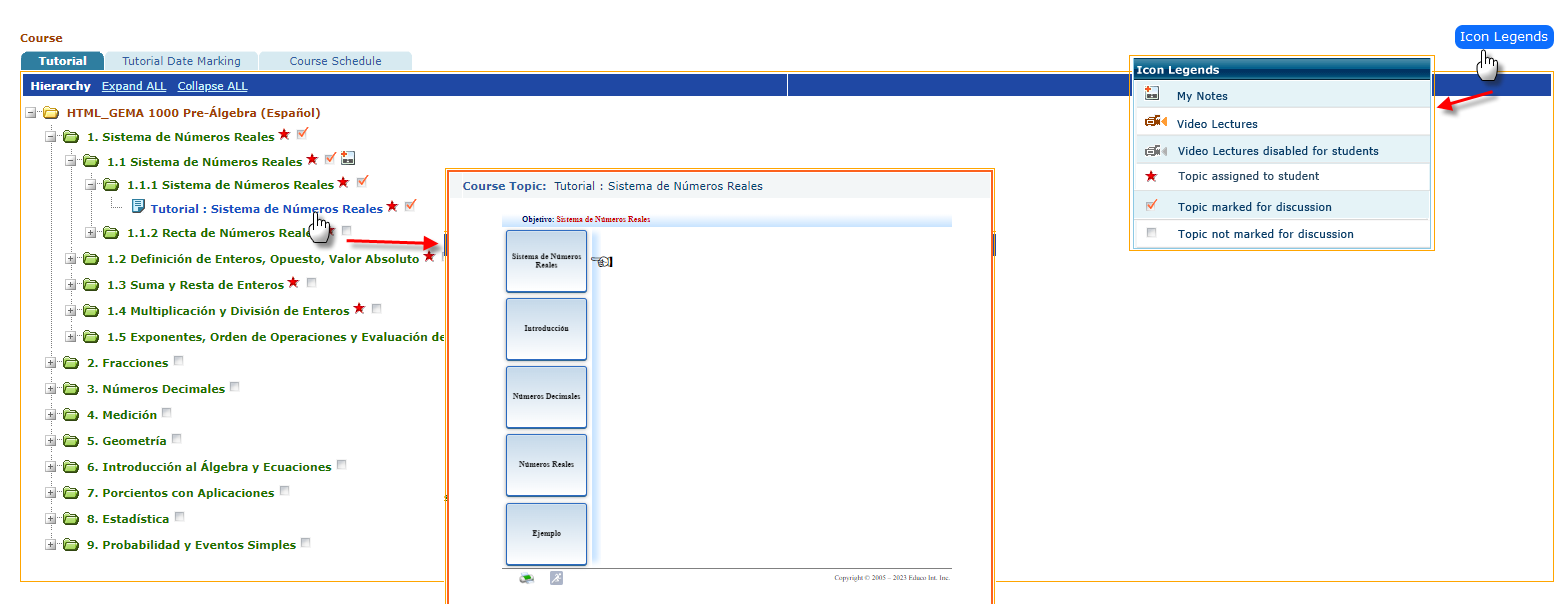Check discussion box for 8. Estadística
1567x604 pixels.
point(179,517)
